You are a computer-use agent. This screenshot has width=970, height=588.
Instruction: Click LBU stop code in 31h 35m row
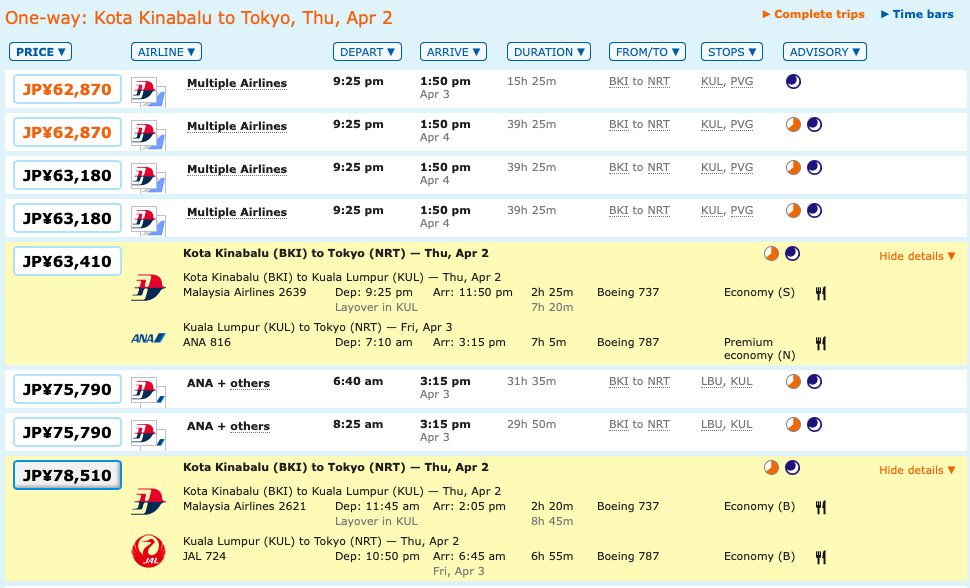coord(712,381)
